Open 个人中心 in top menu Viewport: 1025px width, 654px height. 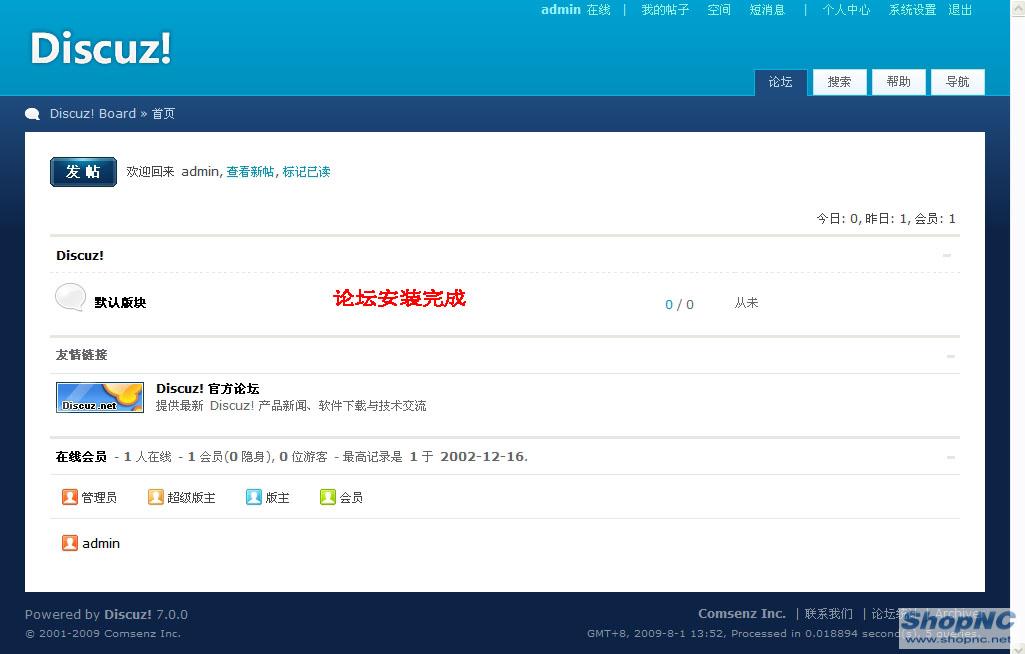[x=846, y=10]
